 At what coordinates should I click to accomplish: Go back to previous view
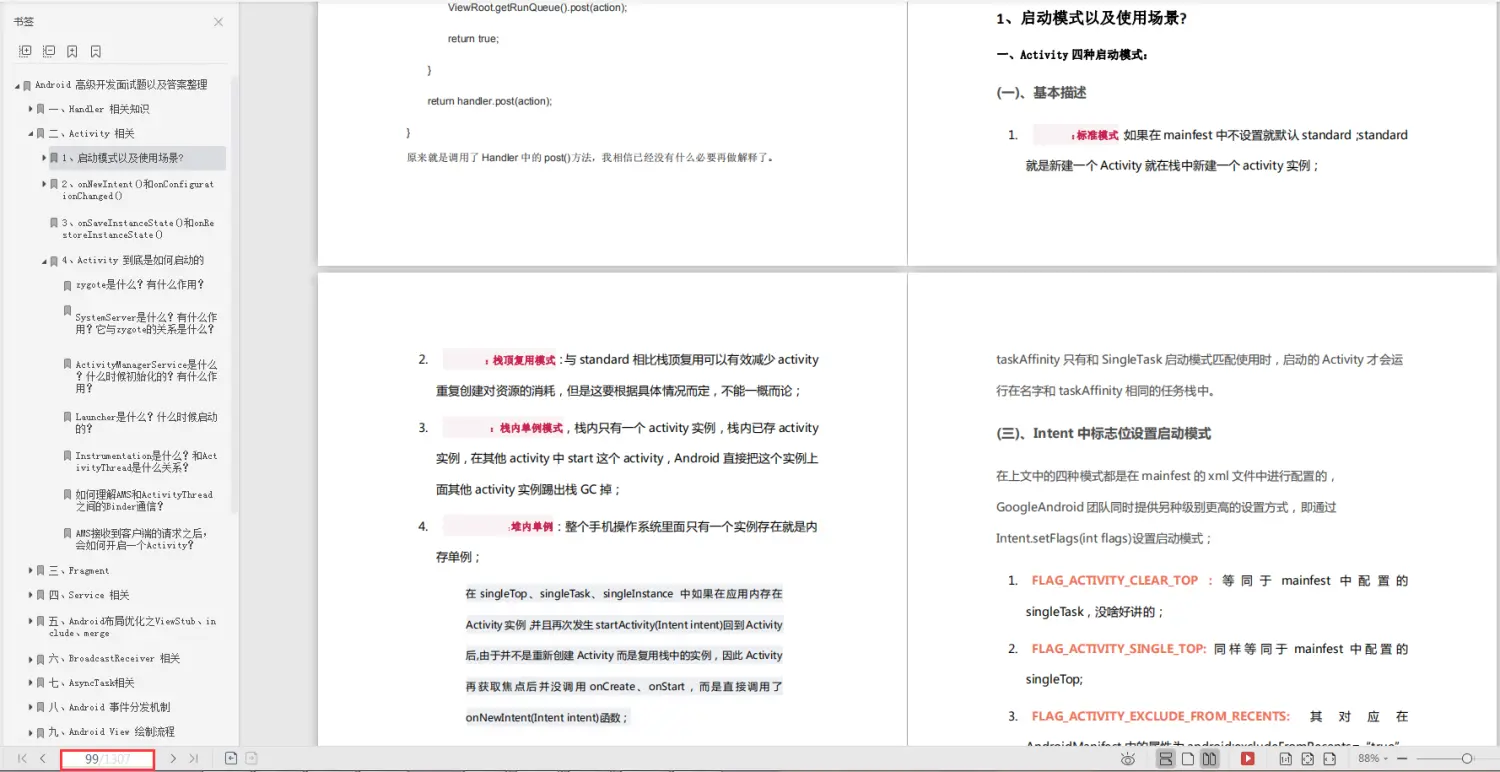point(231,759)
